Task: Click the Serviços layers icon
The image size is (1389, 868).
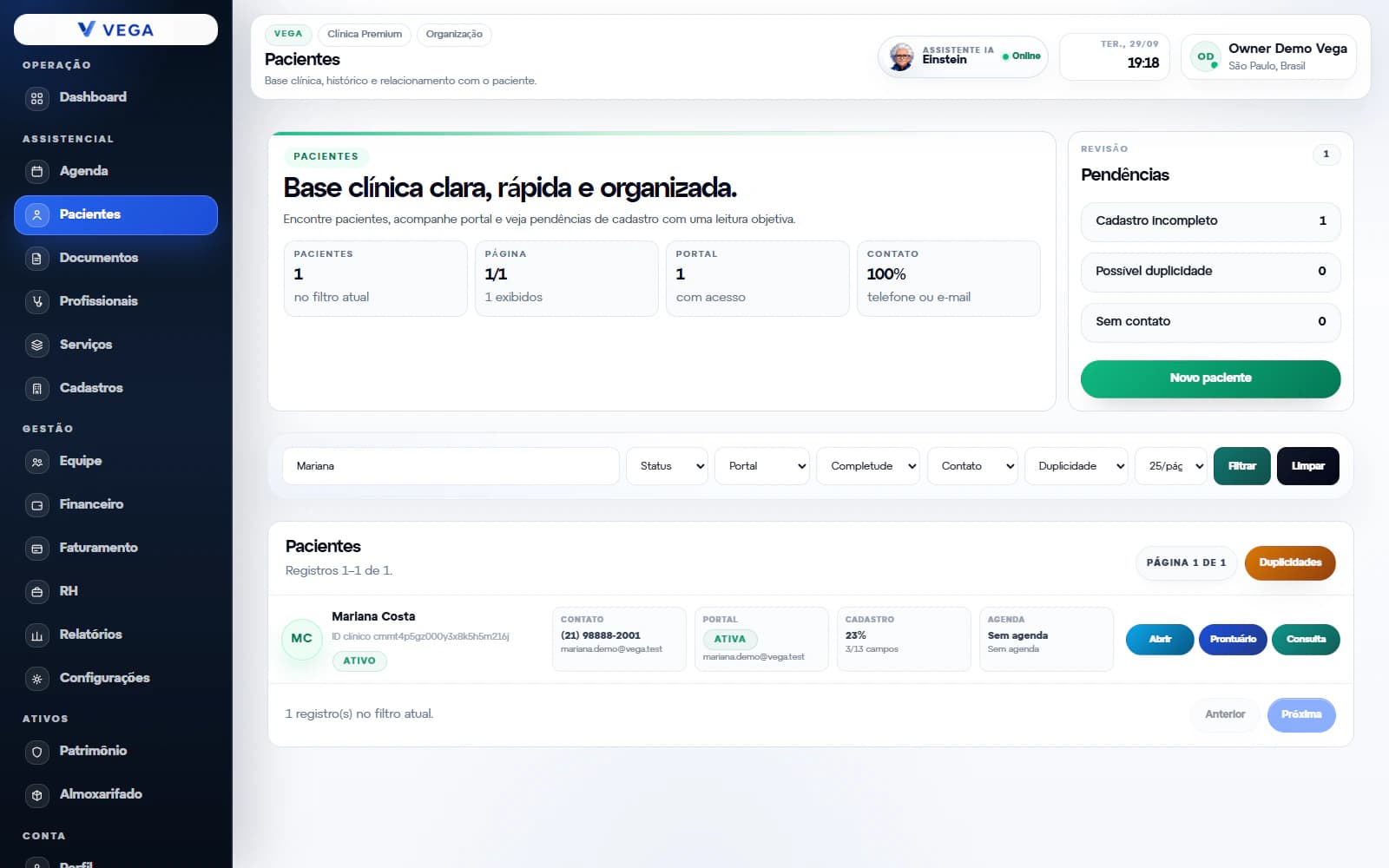Action: point(36,345)
